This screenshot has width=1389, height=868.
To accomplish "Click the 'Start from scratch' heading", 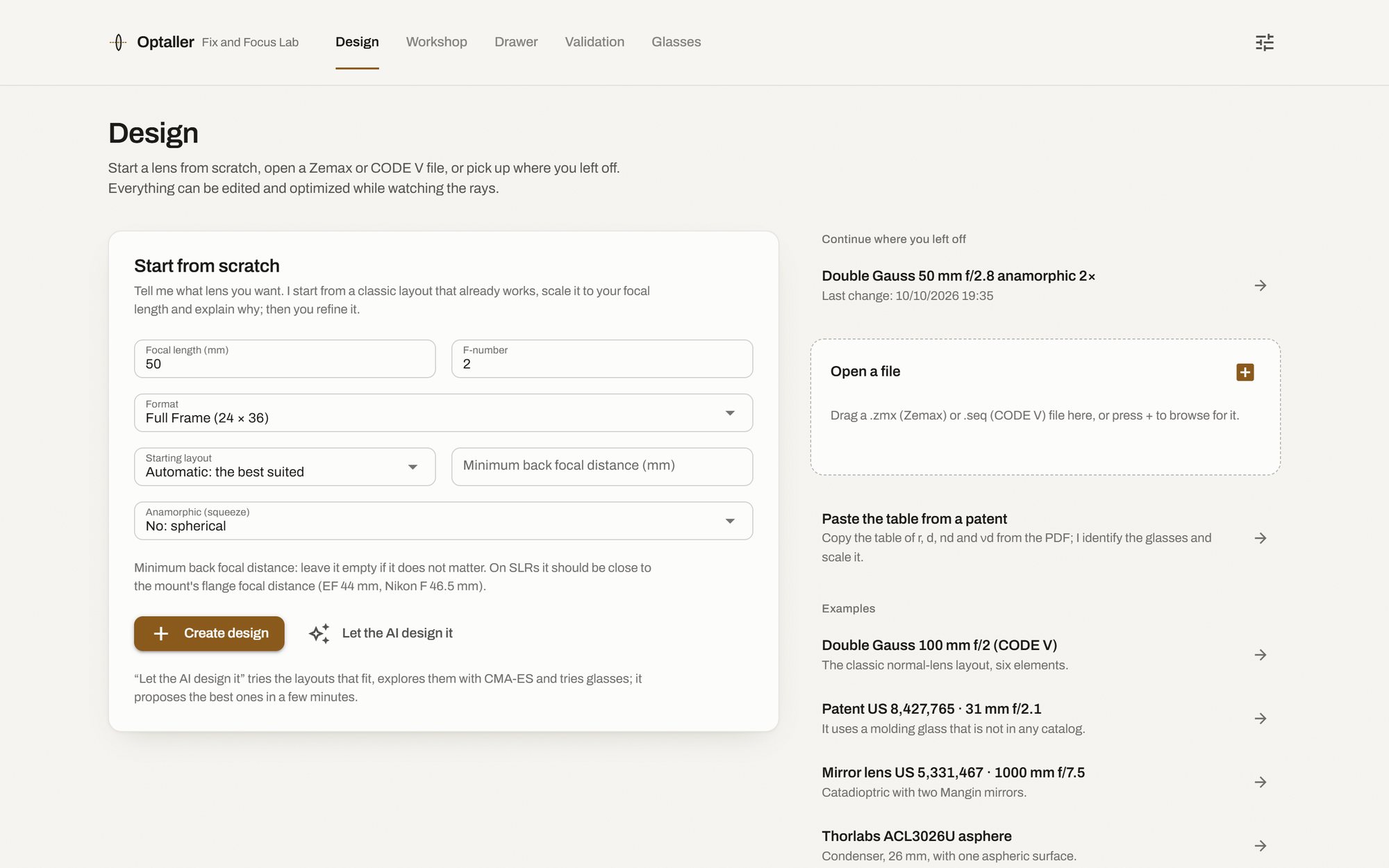I will click(207, 266).
